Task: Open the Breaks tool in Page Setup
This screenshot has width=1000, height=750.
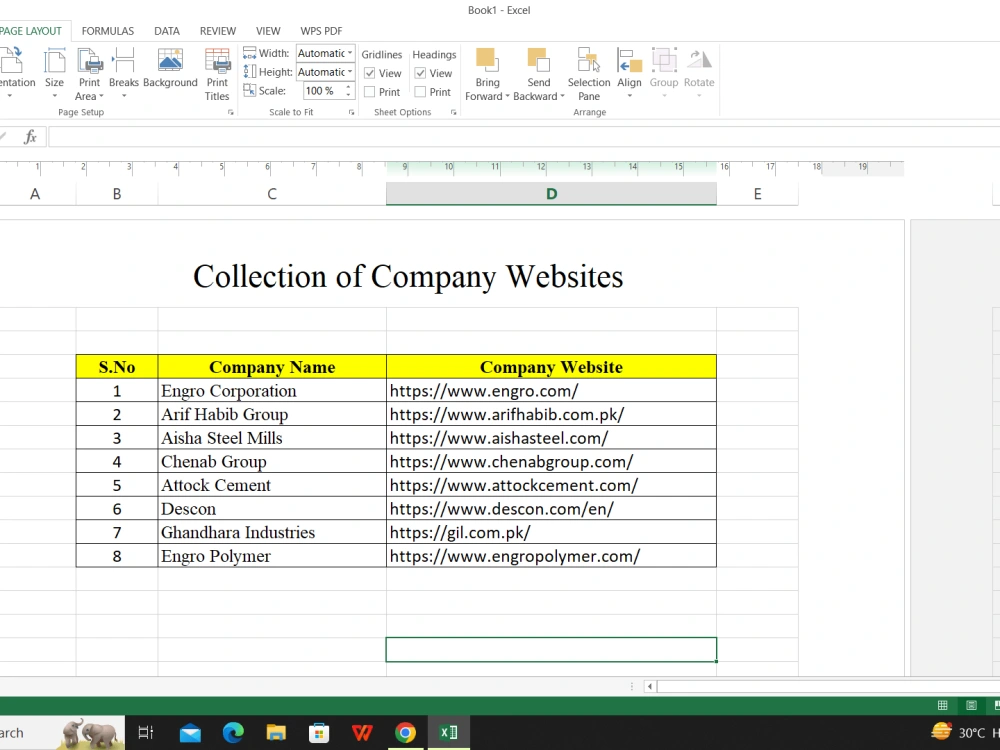Action: (x=124, y=70)
